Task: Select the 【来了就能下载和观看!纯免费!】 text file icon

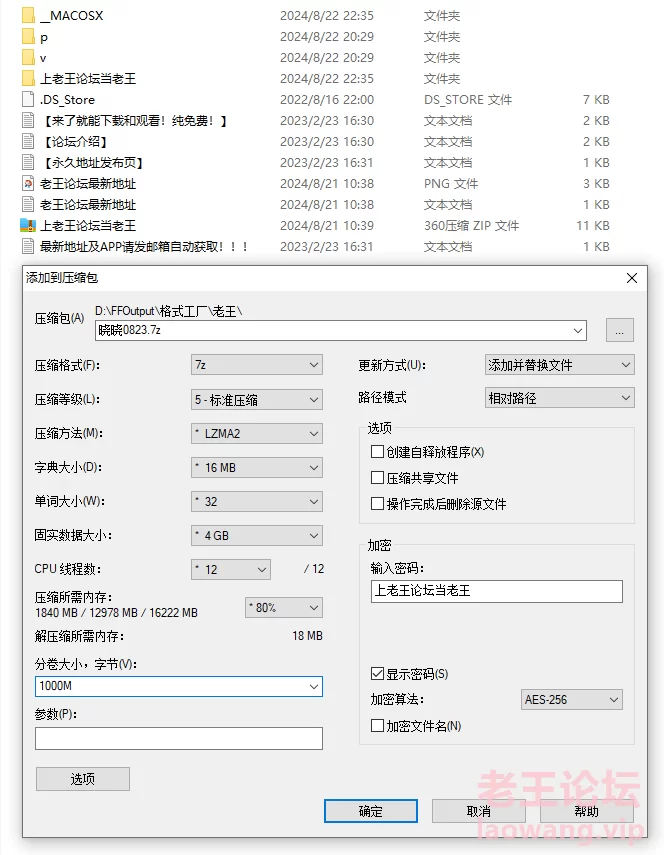Action: (x=28, y=121)
